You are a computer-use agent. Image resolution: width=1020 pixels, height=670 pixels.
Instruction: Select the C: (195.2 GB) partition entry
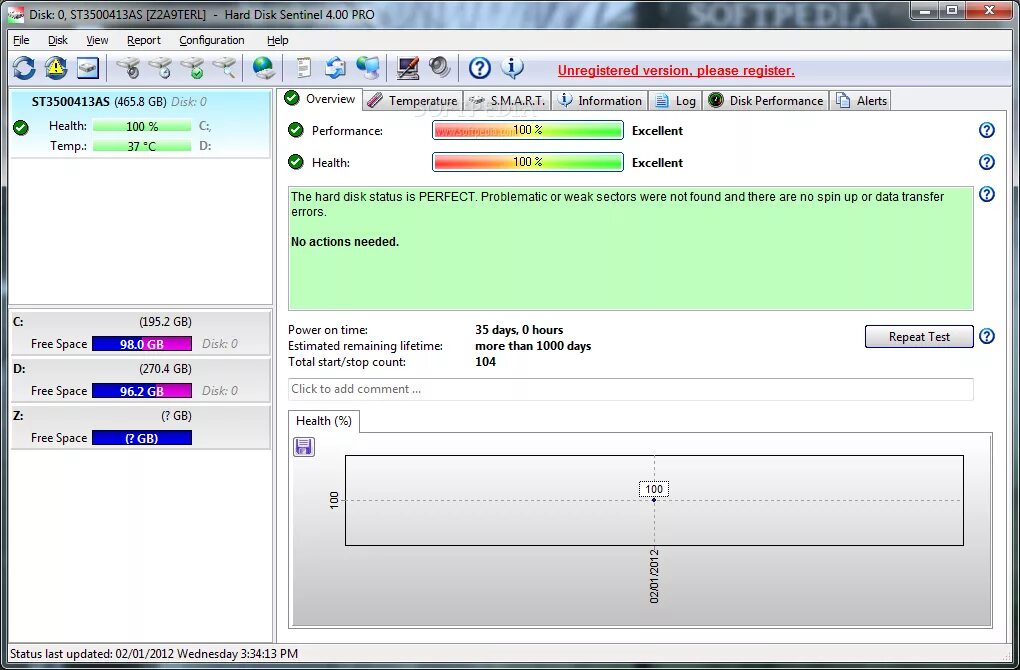click(141, 333)
